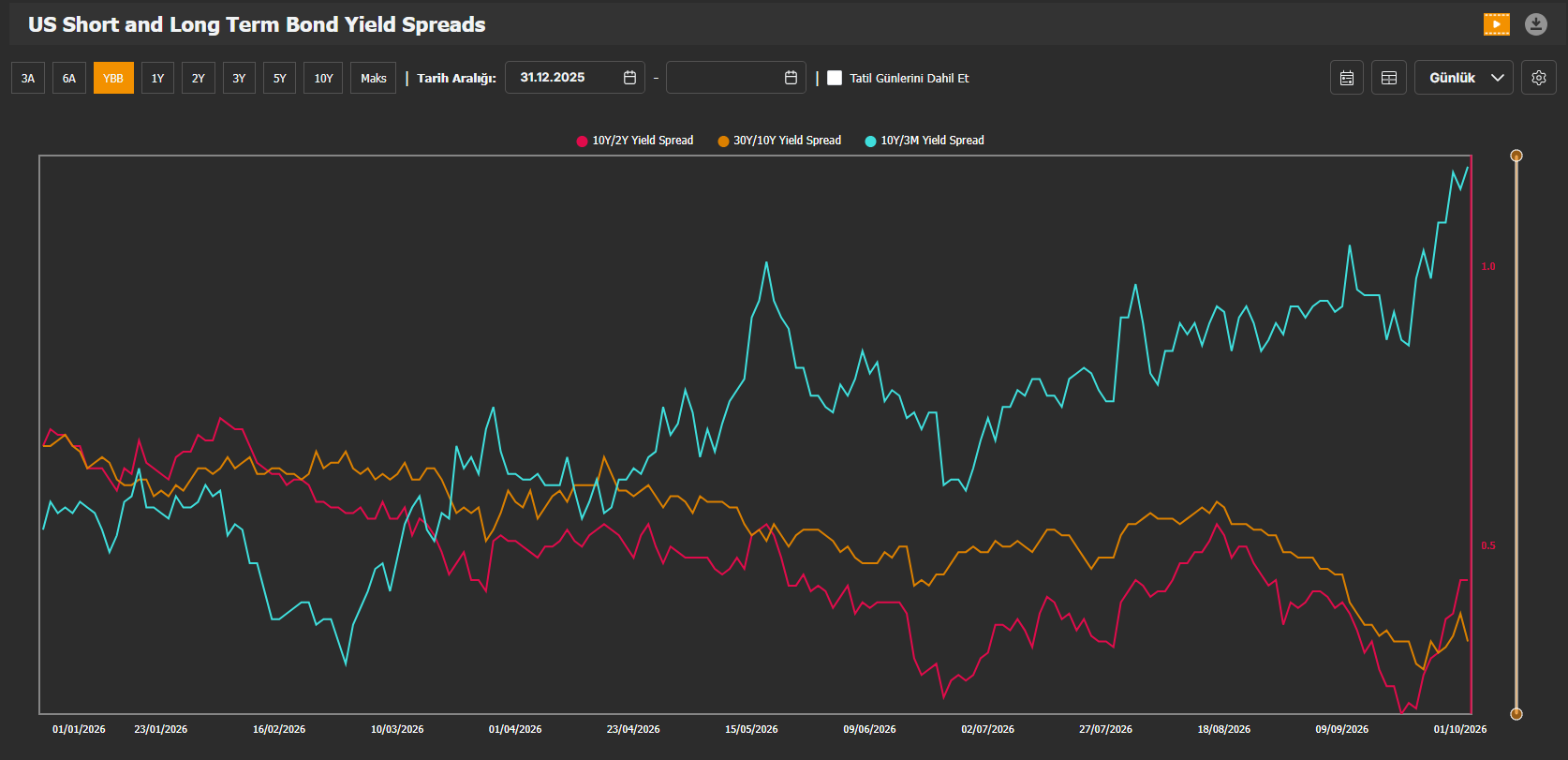Open start date calendar picker icon
The height and width of the screenshot is (760, 1568).
pyautogui.click(x=629, y=78)
